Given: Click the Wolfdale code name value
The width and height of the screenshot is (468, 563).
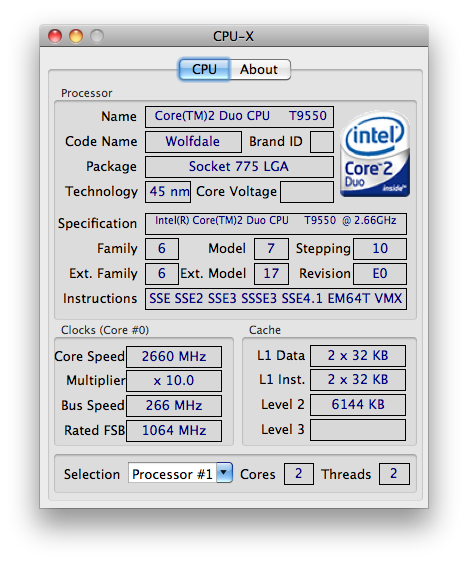Looking at the screenshot, I should click(193, 142).
